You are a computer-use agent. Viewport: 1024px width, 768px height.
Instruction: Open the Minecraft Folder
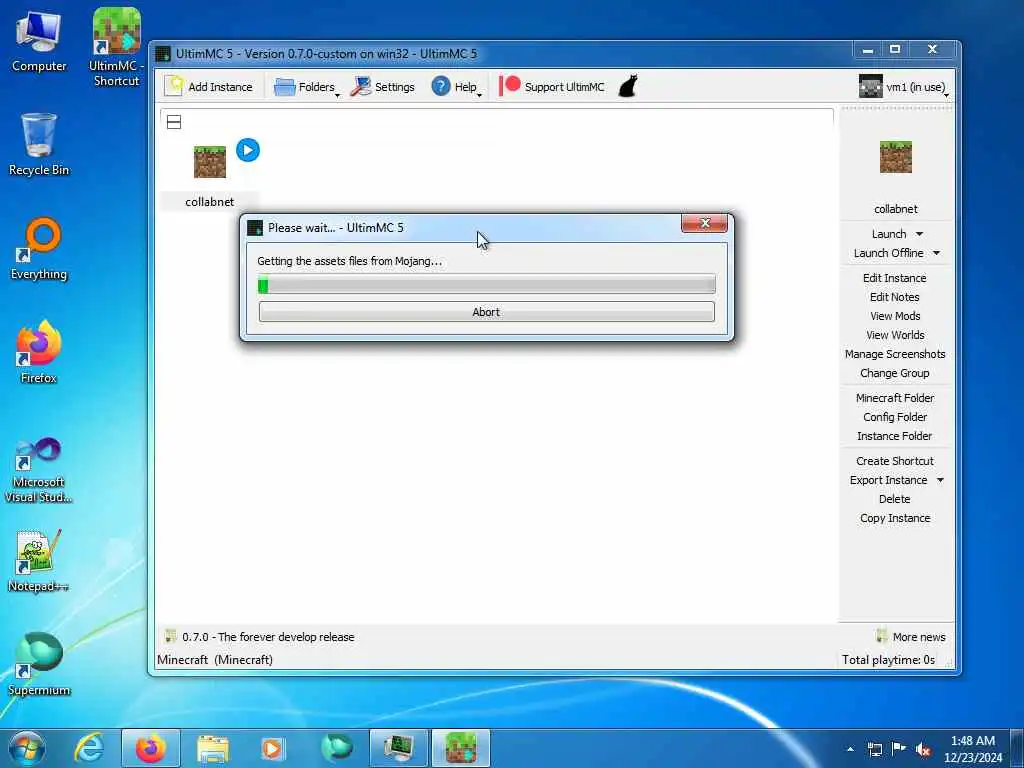pyautogui.click(x=895, y=398)
